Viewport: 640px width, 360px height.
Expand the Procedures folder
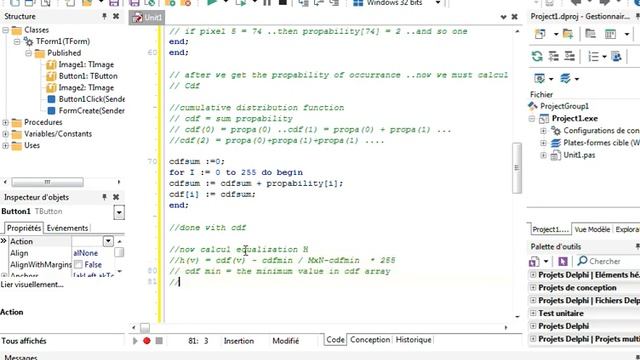[x=5, y=122]
